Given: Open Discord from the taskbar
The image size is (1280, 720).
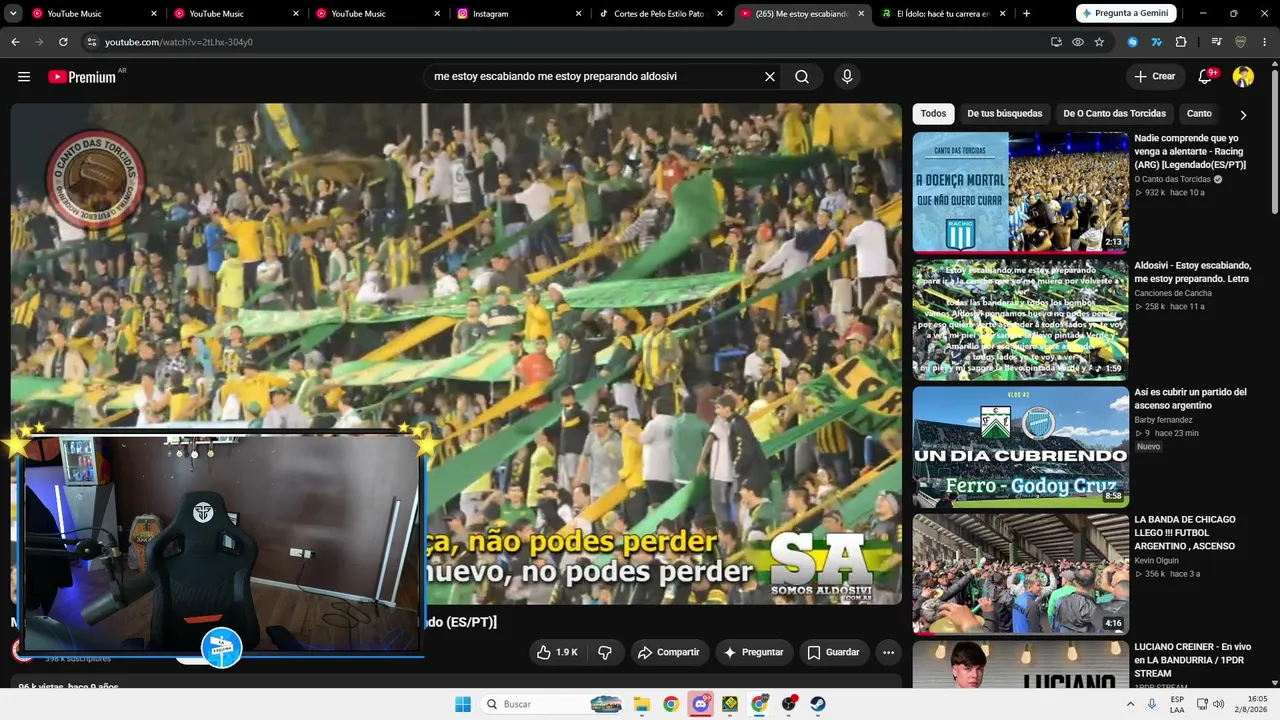Looking at the screenshot, I should pos(701,704).
